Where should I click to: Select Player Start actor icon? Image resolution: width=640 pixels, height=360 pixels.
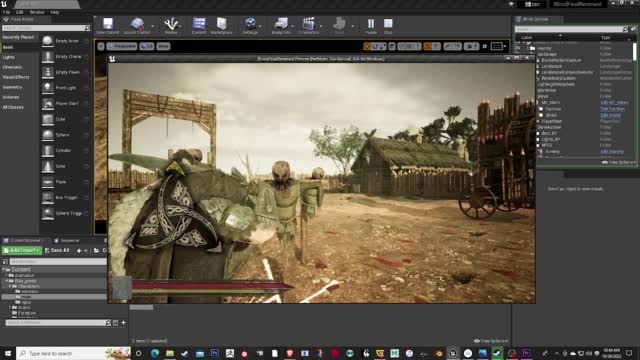pyautogui.click(x=48, y=104)
